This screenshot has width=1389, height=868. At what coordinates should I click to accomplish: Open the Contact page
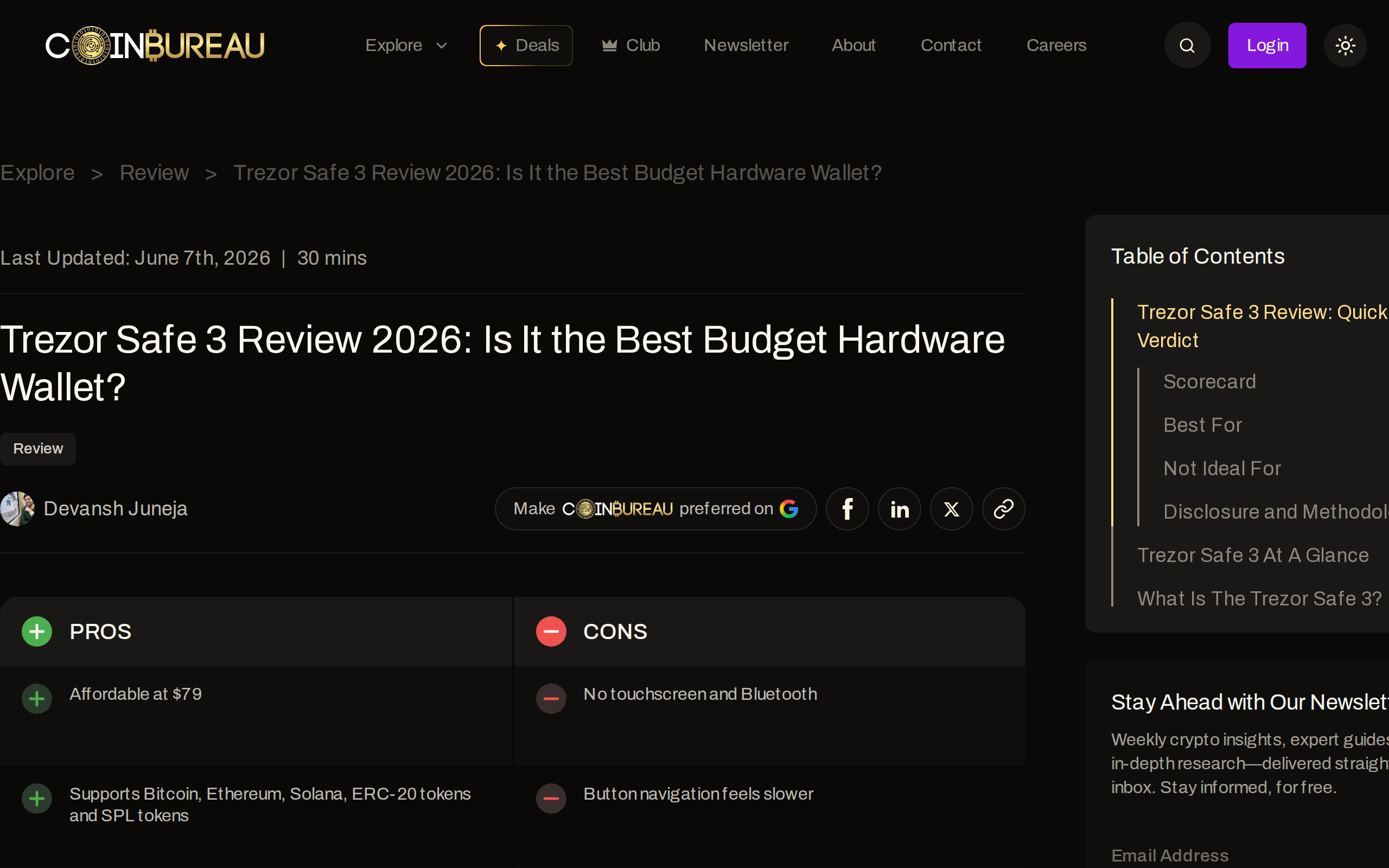coord(951,46)
